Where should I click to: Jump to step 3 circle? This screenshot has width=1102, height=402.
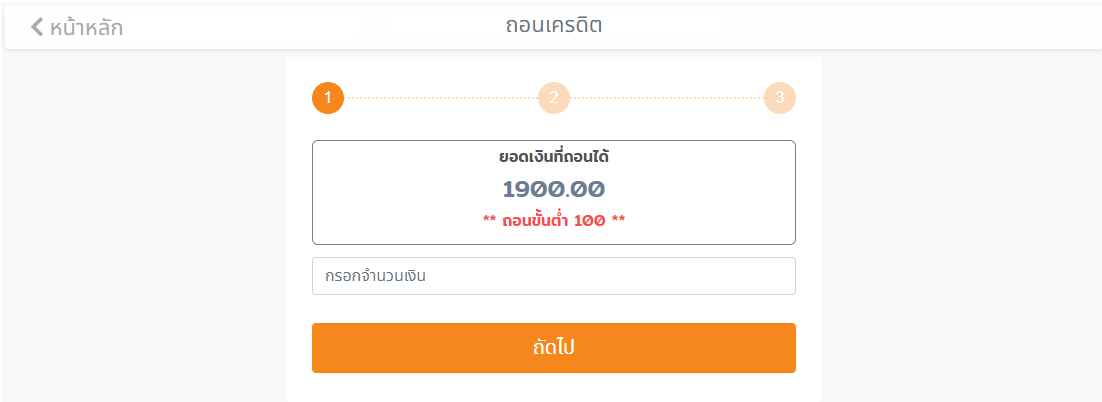780,98
